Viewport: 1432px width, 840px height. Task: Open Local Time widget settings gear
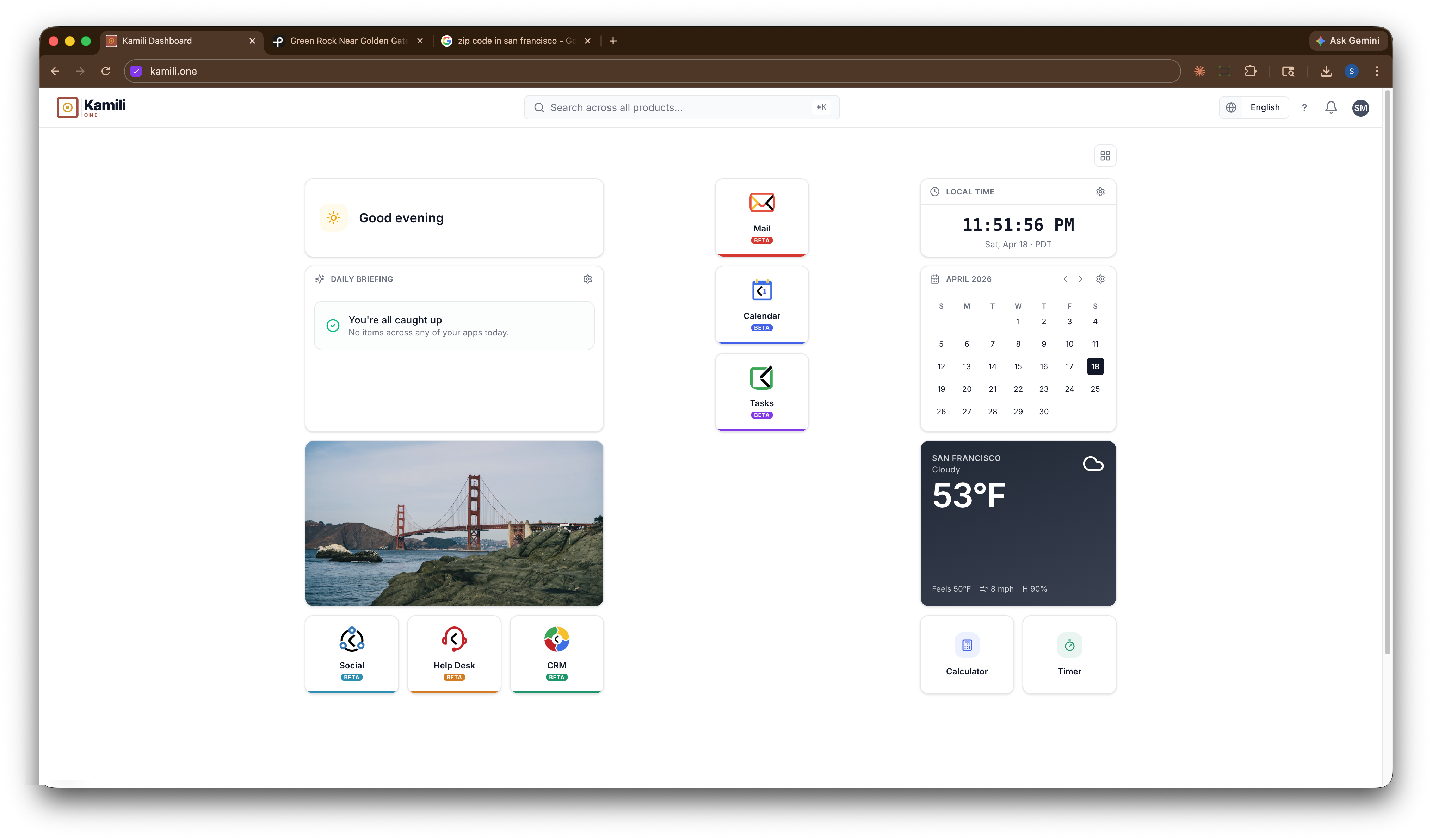1100,192
